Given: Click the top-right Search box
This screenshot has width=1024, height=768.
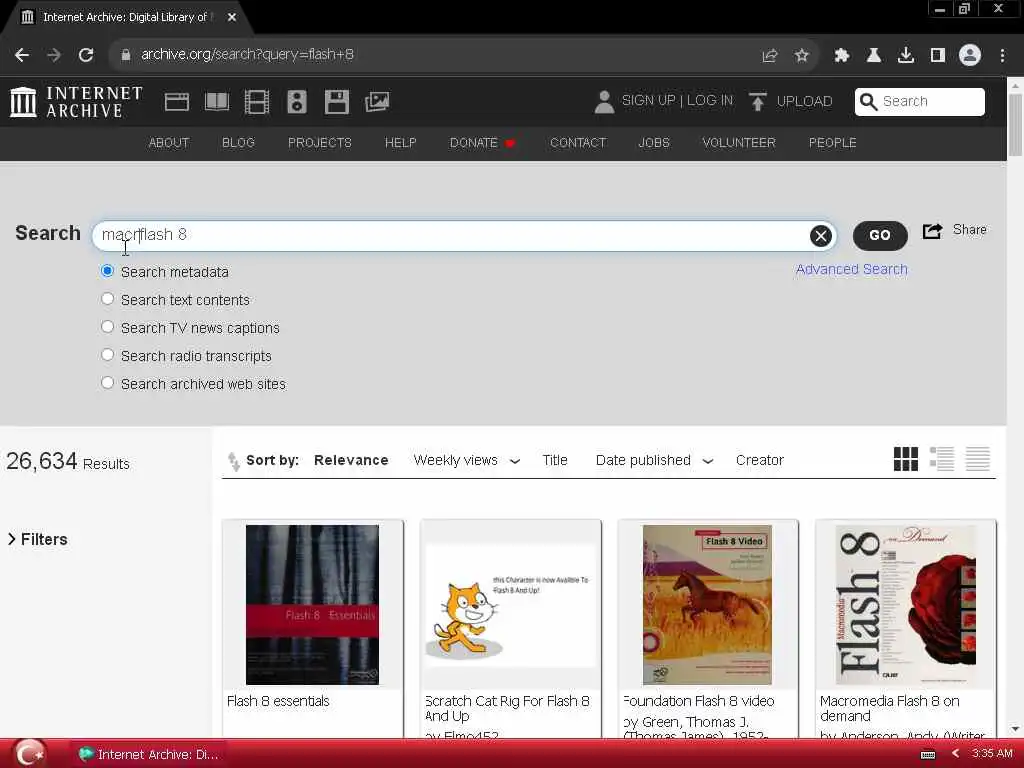Looking at the screenshot, I should 920,102.
